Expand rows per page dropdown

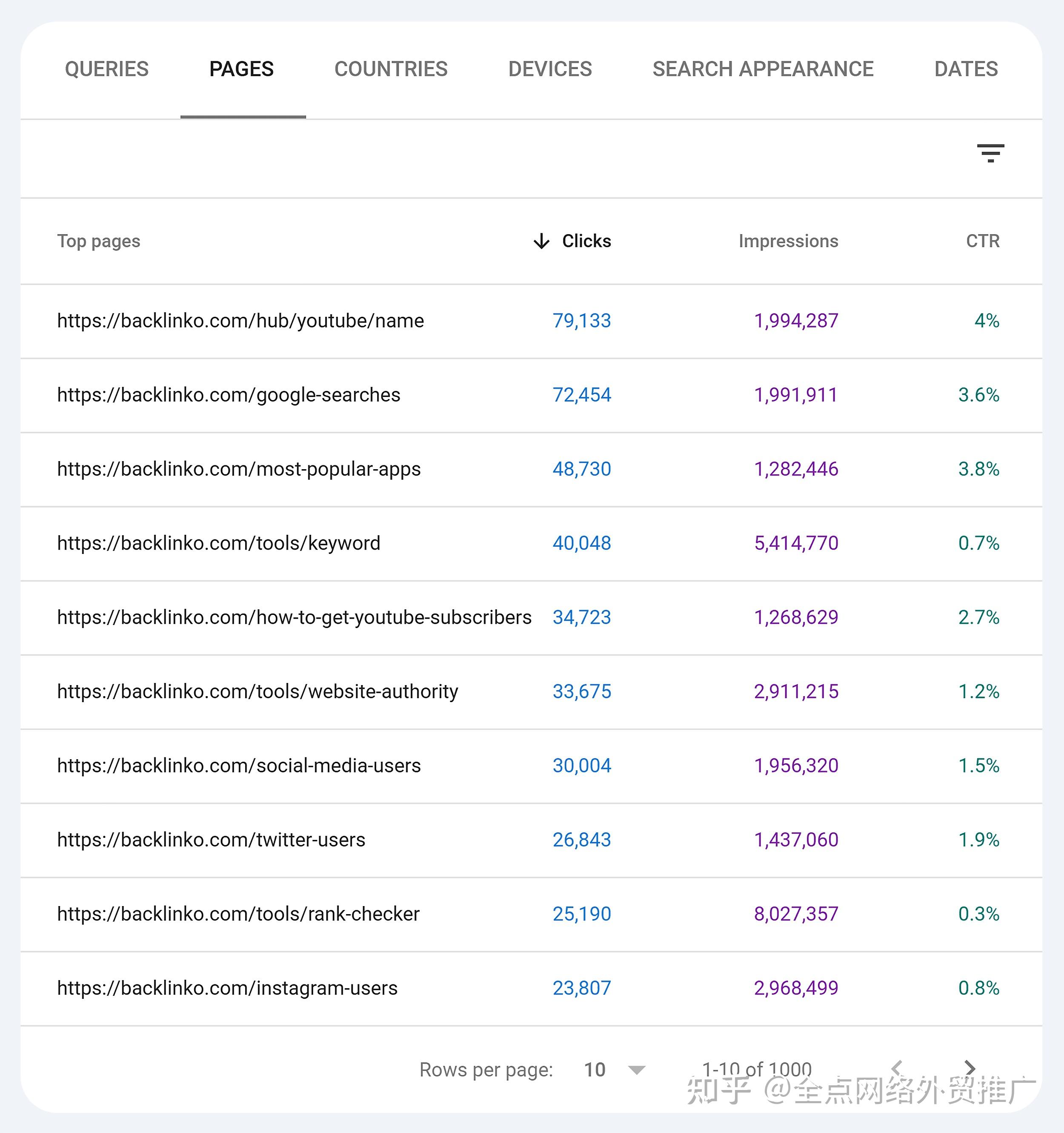pos(636,1070)
